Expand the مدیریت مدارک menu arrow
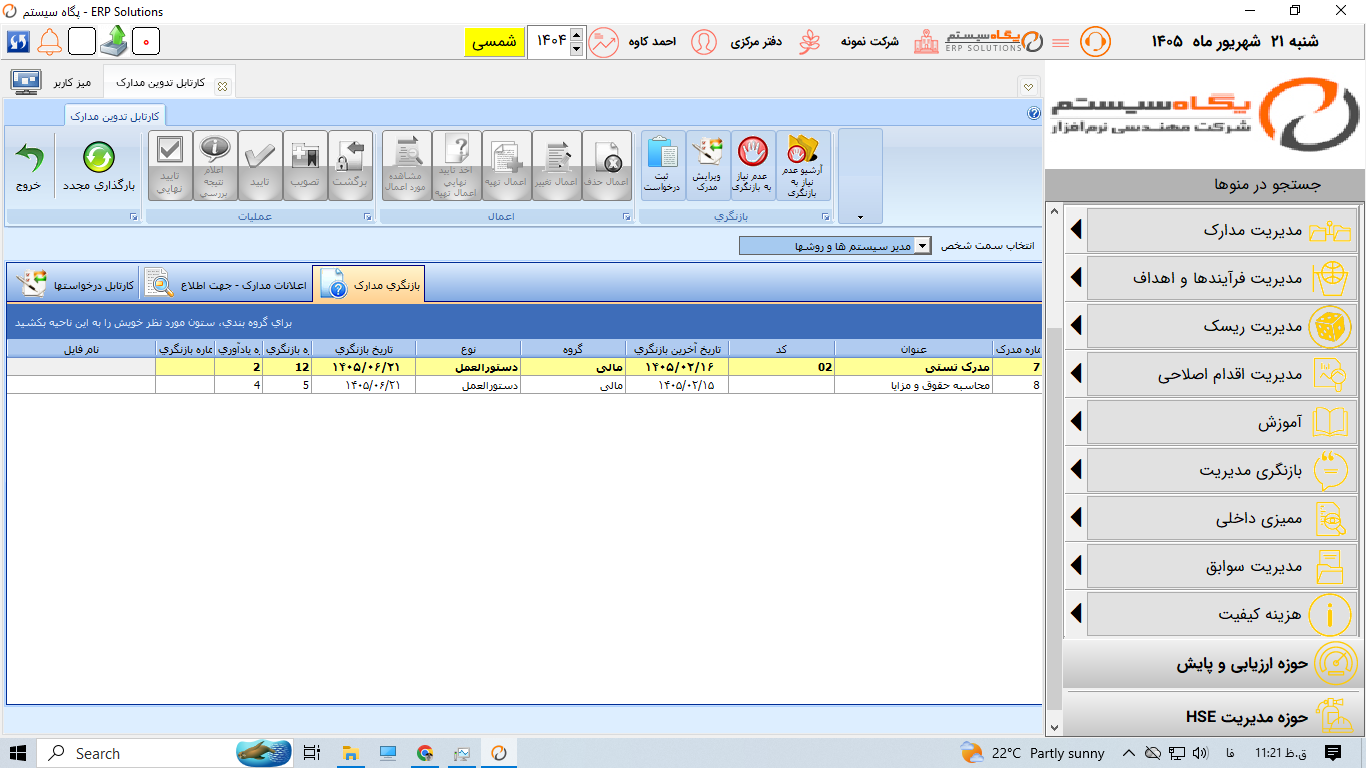Image resolution: width=1366 pixels, height=768 pixels. [1076, 230]
